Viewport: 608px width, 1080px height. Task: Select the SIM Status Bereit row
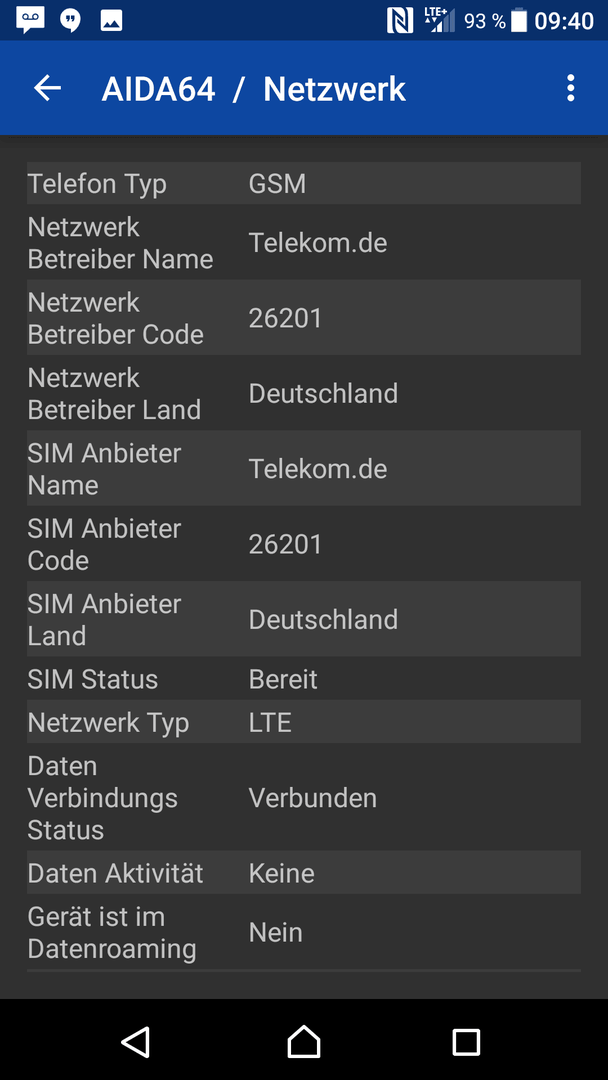click(304, 678)
